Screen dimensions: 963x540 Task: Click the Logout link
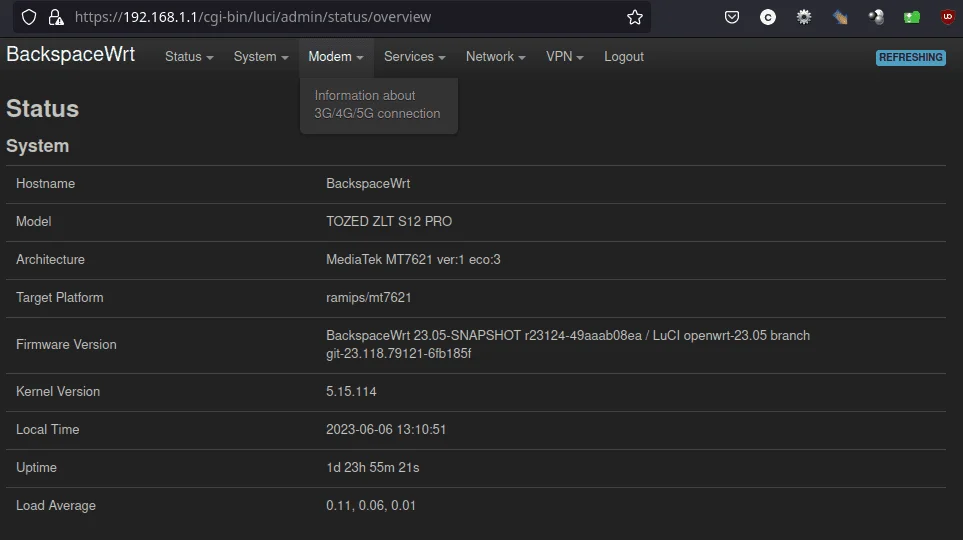[x=624, y=57]
